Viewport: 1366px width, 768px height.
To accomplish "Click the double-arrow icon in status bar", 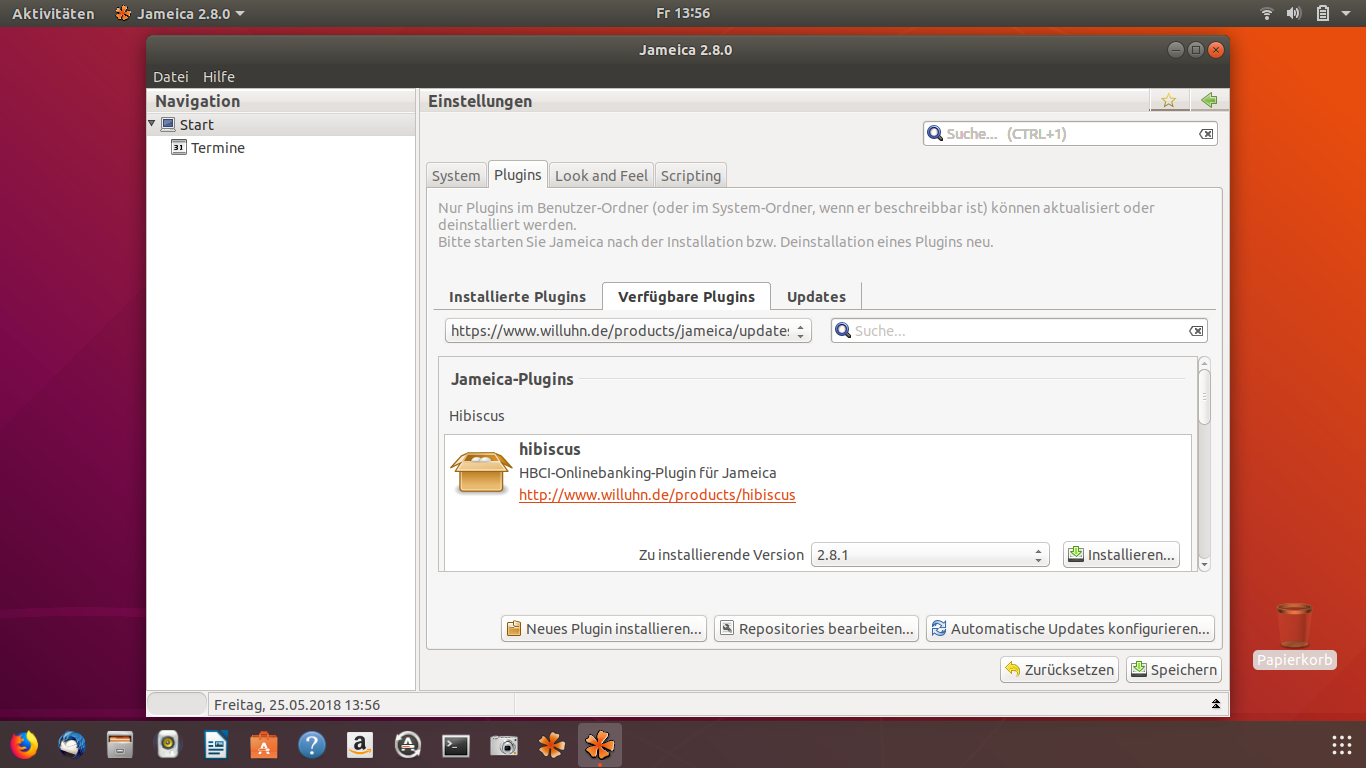I will [1216, 704].
